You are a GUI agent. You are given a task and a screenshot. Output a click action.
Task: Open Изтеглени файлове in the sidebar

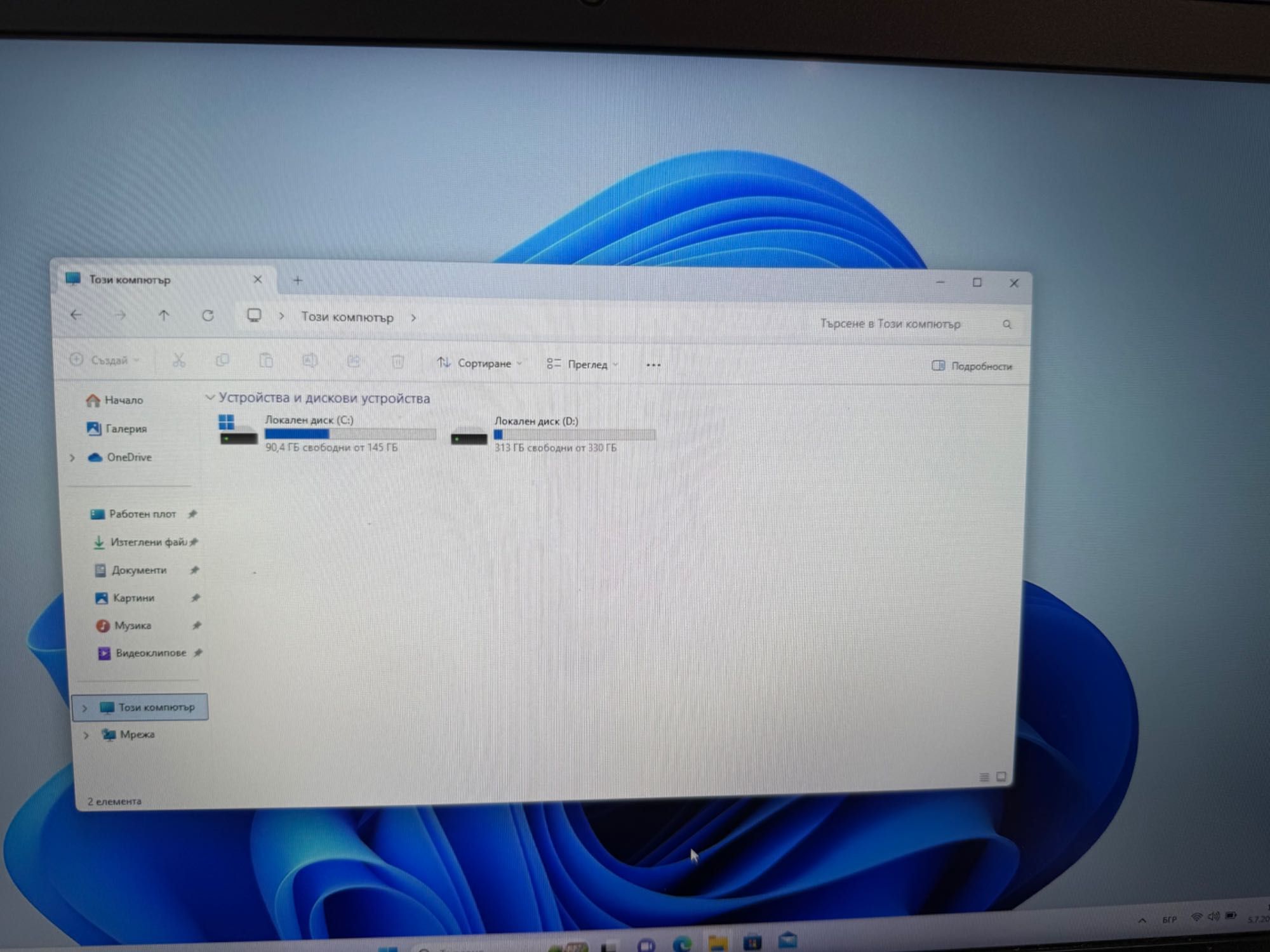pyautogui.click(x=140, y=542)
